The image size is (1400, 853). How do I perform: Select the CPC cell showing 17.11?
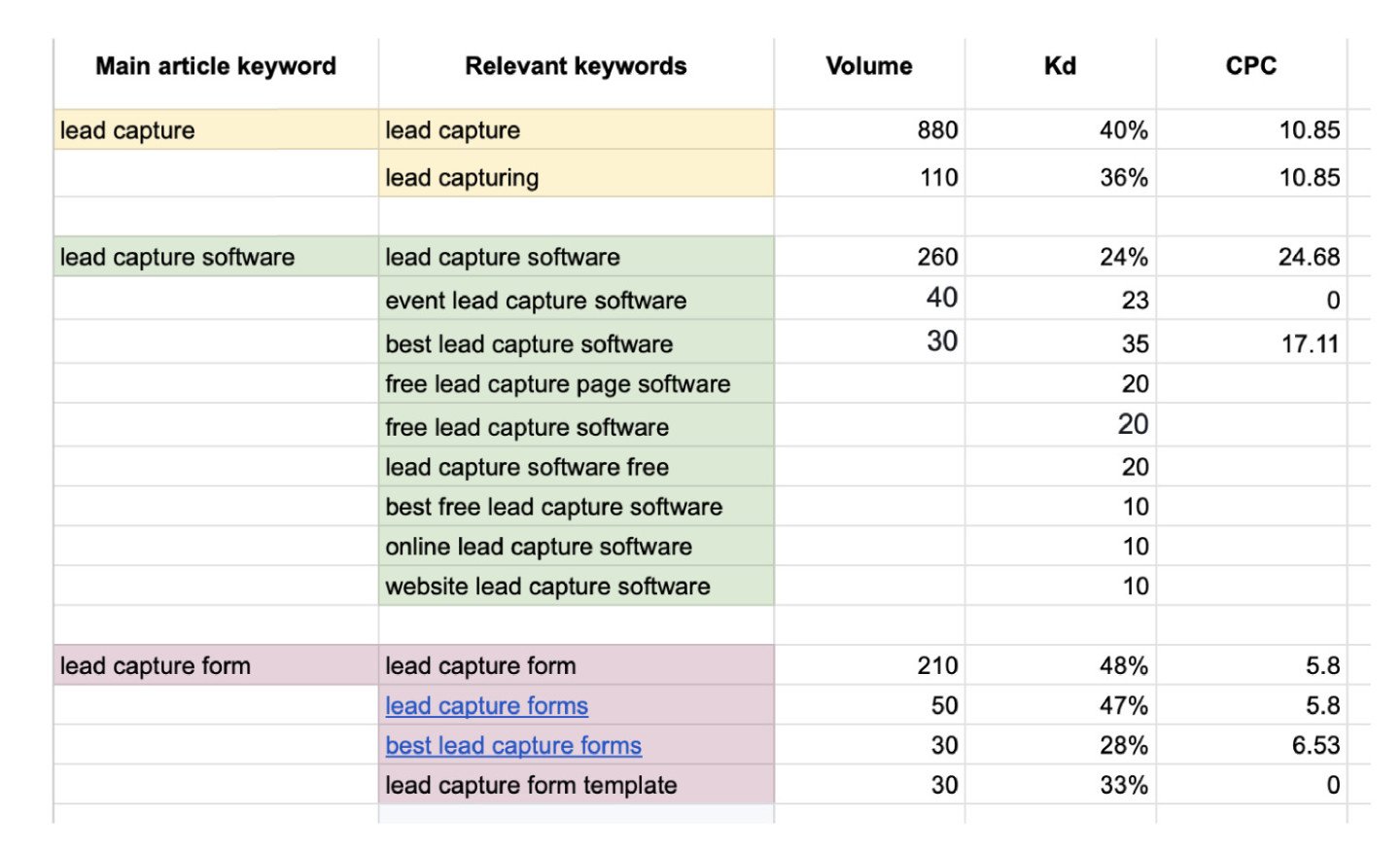click(1251, 341)
